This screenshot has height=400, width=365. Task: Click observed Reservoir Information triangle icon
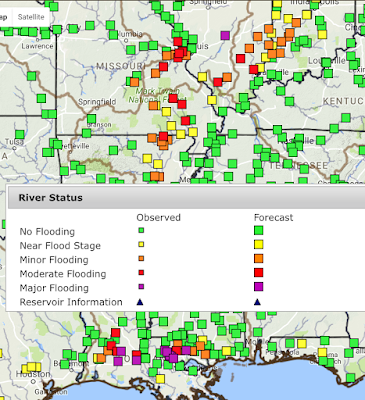tap(140, 302)
